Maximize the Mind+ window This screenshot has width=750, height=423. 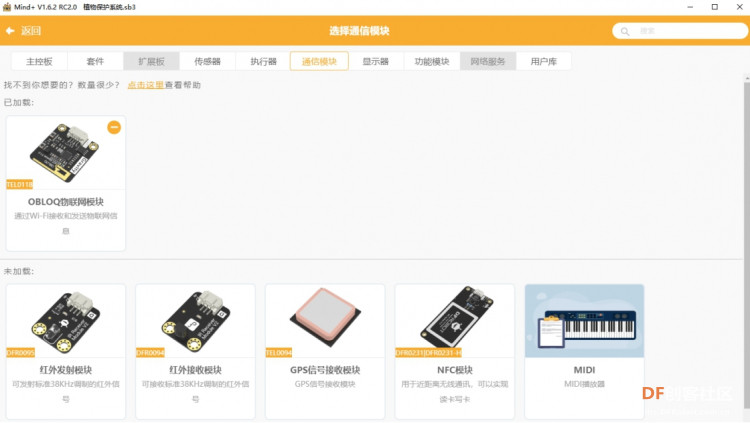pos(715,7)
